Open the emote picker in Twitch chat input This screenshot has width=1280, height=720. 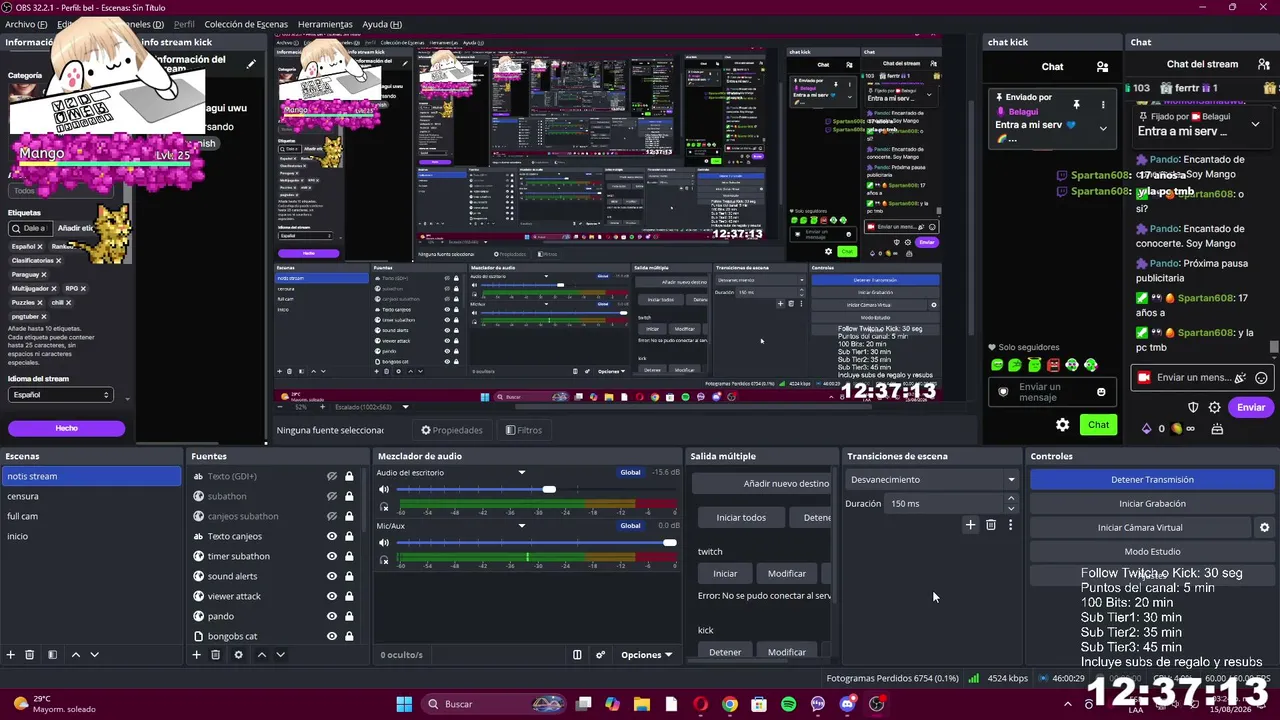(1261, 378)
